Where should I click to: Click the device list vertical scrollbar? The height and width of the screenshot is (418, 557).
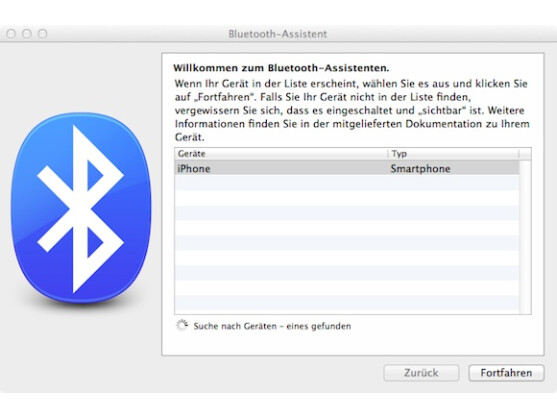click(525, 237)
